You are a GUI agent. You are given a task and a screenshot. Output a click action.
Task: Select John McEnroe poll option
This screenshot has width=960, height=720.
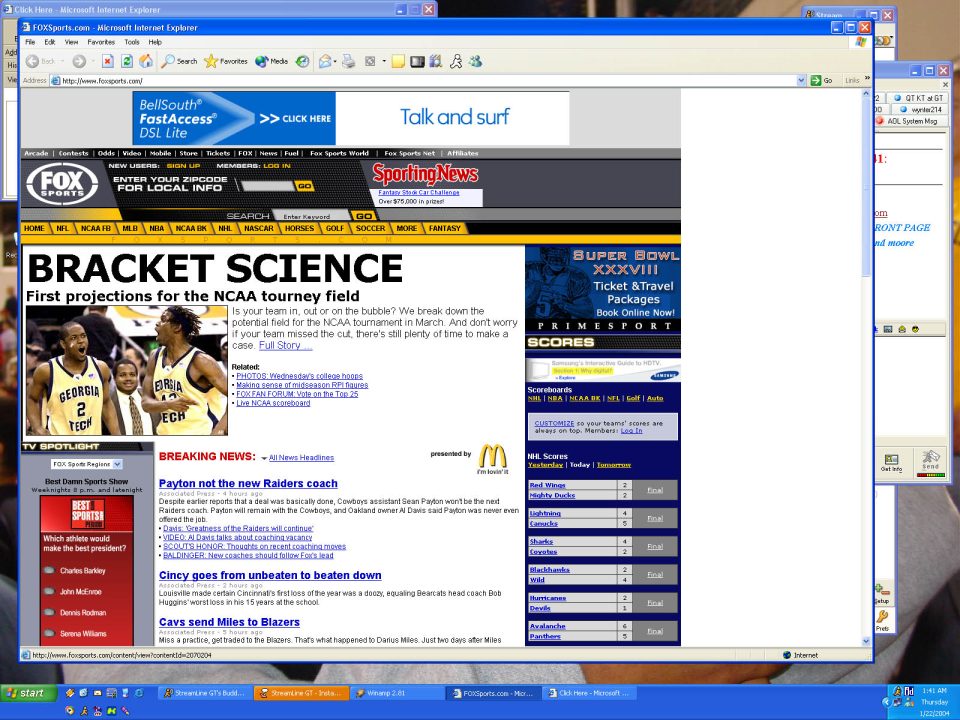[50, 591]
